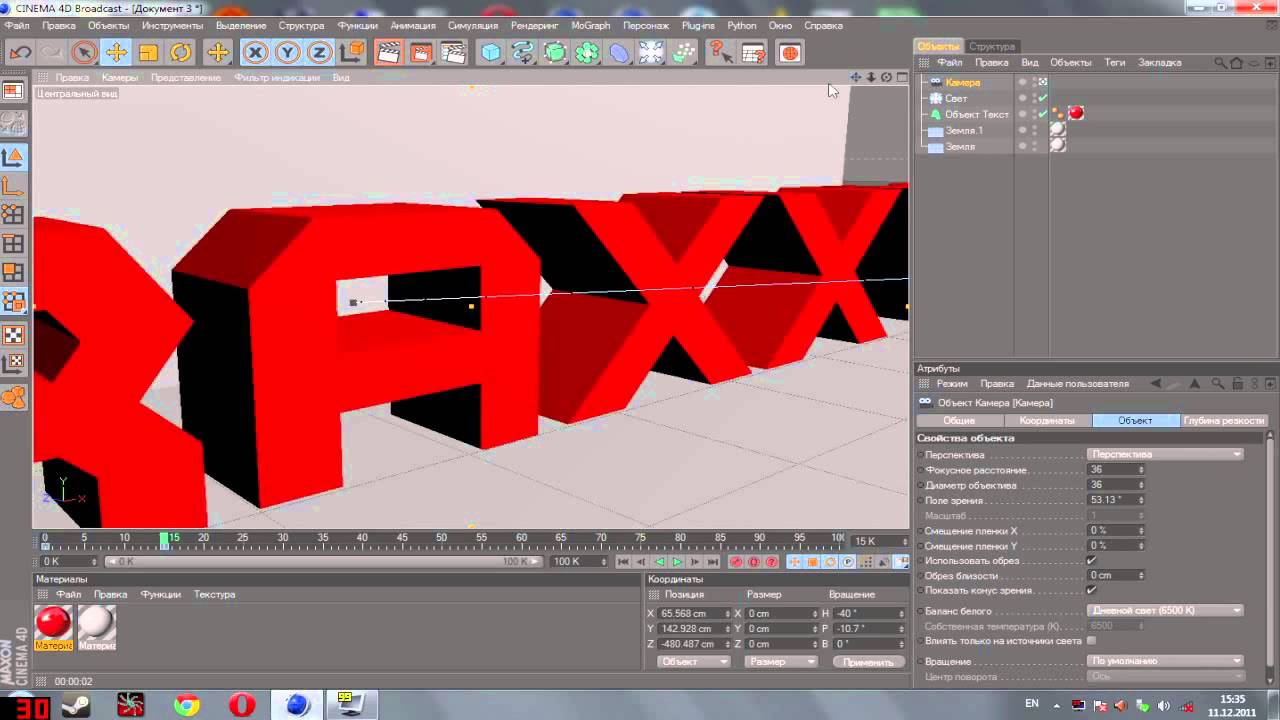The image size is (1280, 720).
Task: Click the Undo arrow in top toolbar
Action: point(20,52)
